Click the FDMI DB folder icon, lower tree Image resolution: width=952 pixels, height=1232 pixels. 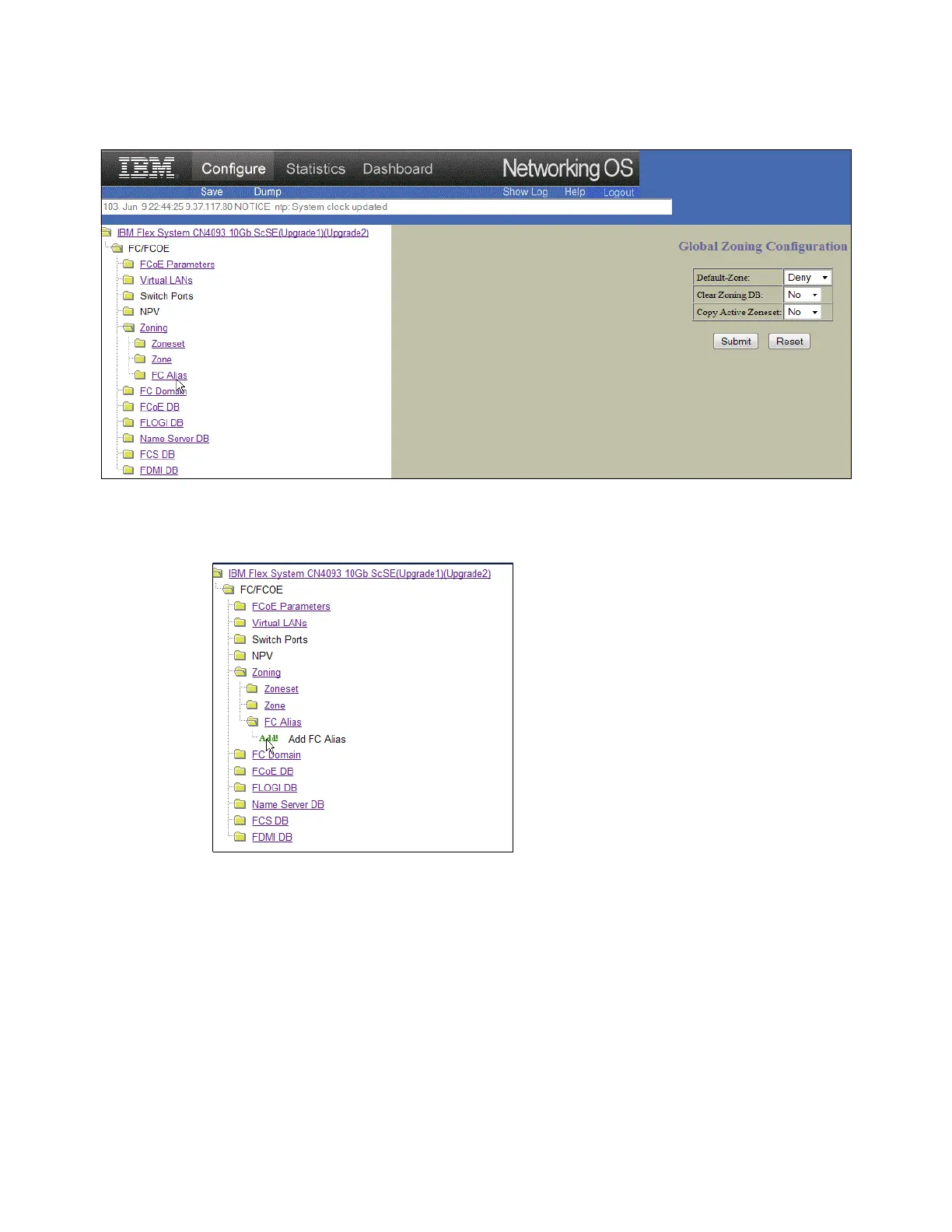click(240, 837)
